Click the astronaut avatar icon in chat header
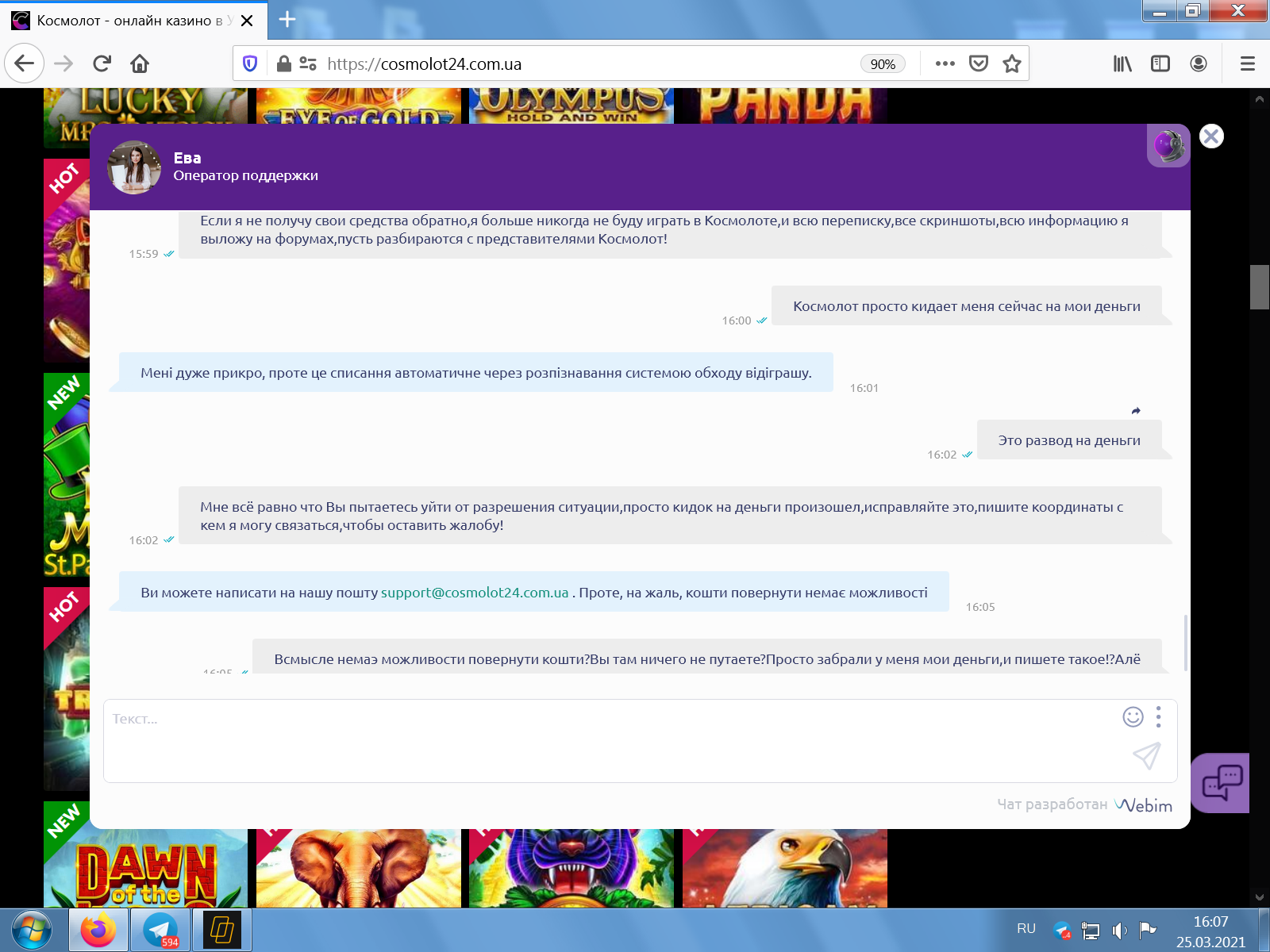Viewport: 1270px width, 952px height. pyautogui.click(x=1168, y=145)
